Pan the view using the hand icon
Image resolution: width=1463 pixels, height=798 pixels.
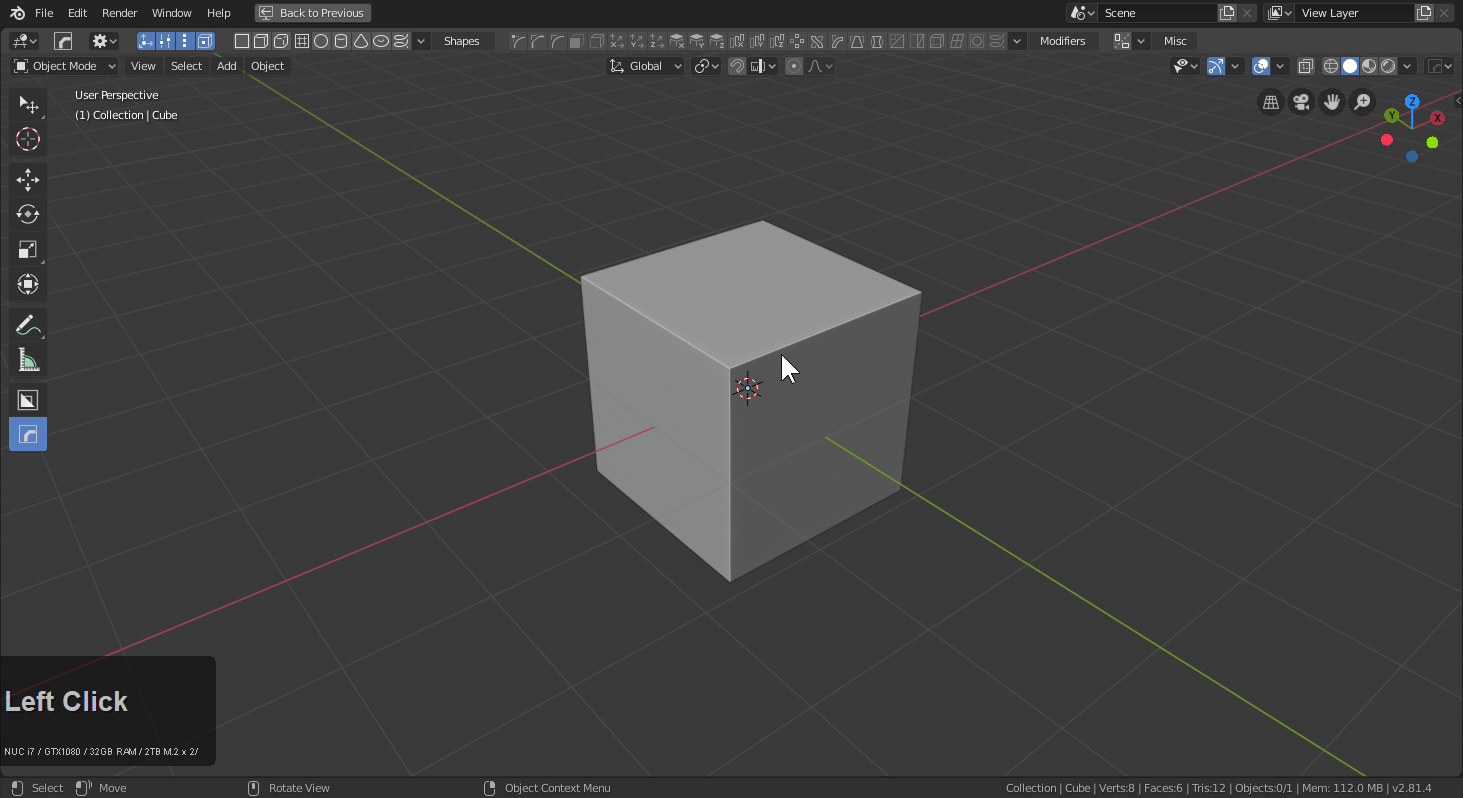coord(1331,102)
